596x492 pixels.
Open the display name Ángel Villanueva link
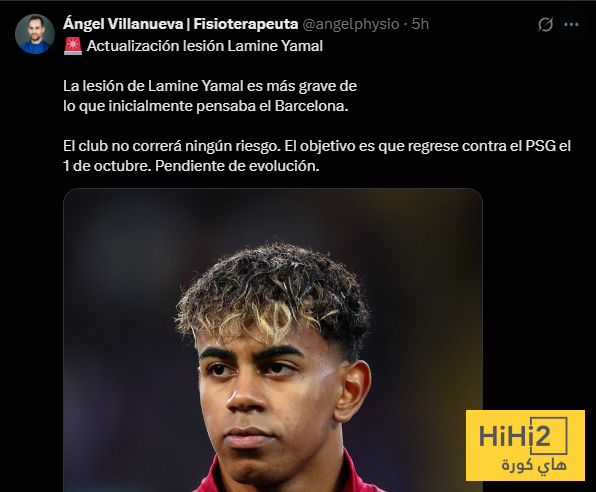click(x=123, y=24)
